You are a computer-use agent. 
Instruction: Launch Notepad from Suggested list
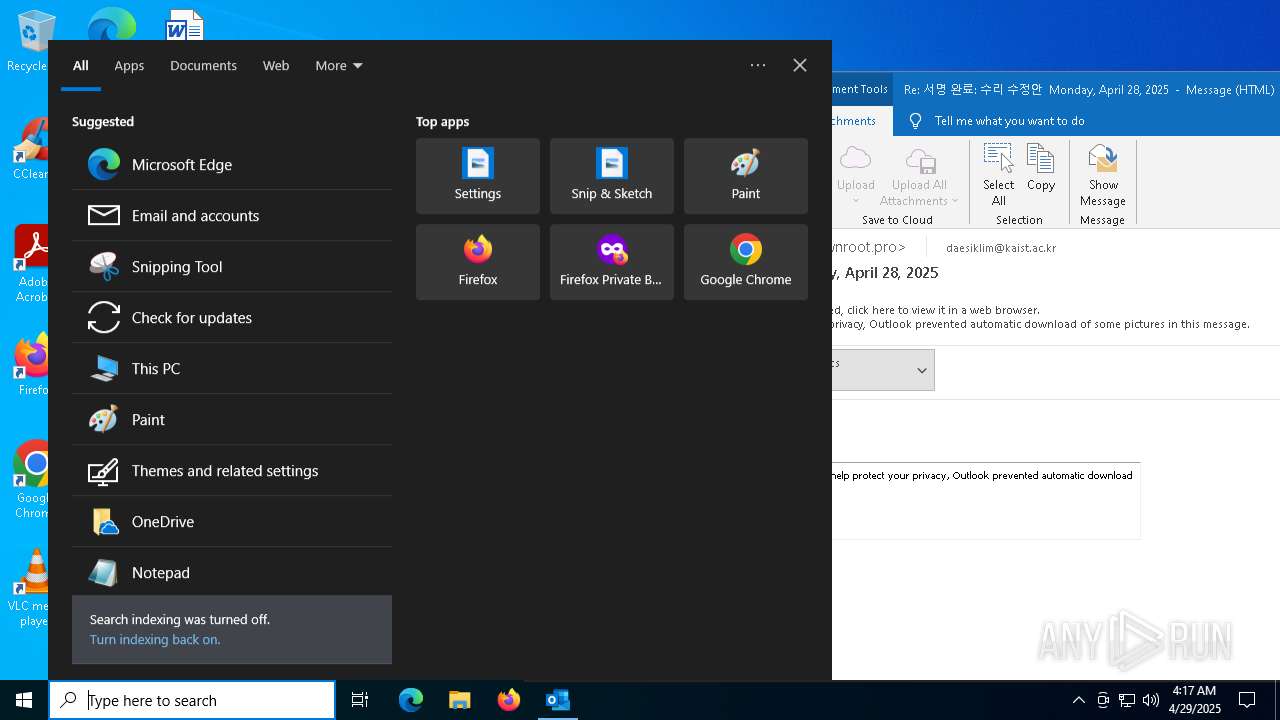232,572
